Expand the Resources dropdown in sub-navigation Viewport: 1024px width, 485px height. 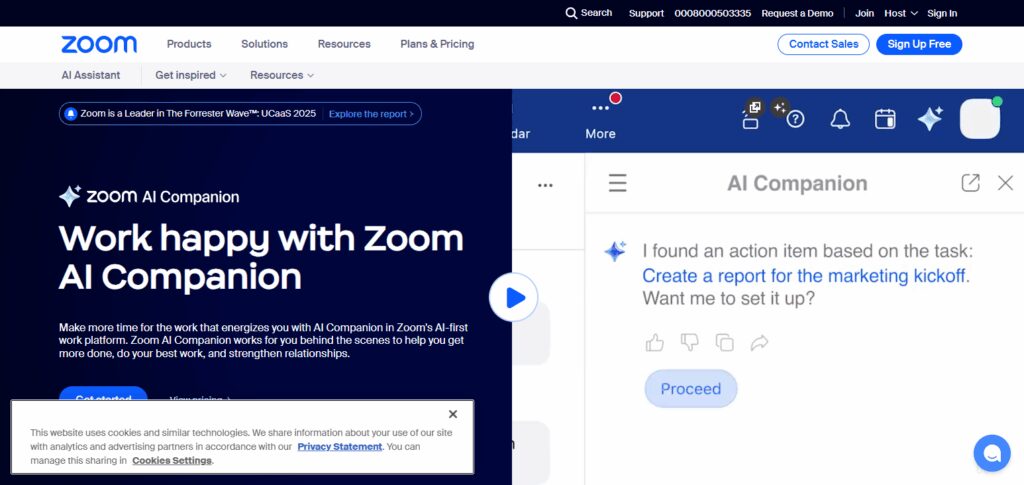(282, 75)
